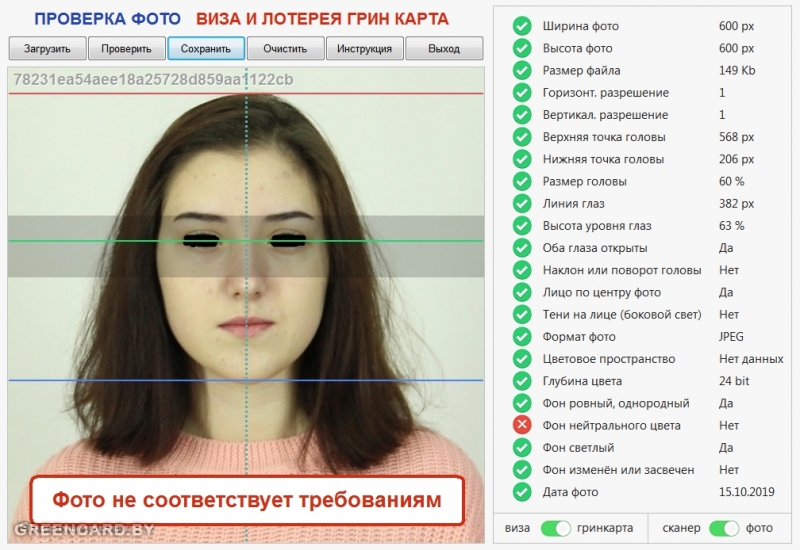Click green check icon next to Фон ровный, однородный

click(522, 403)
